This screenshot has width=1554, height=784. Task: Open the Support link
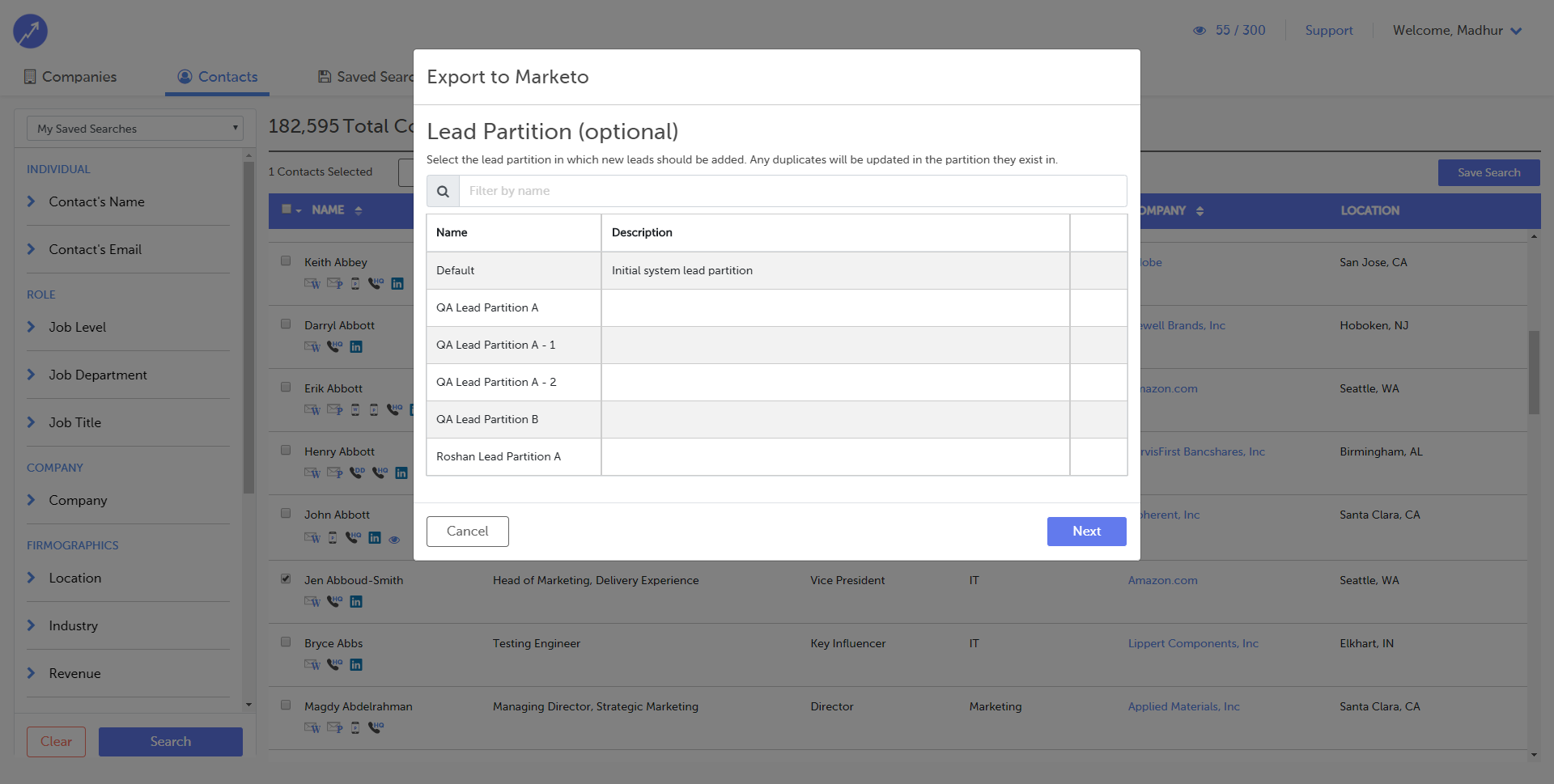click(x=1328, y=31)
